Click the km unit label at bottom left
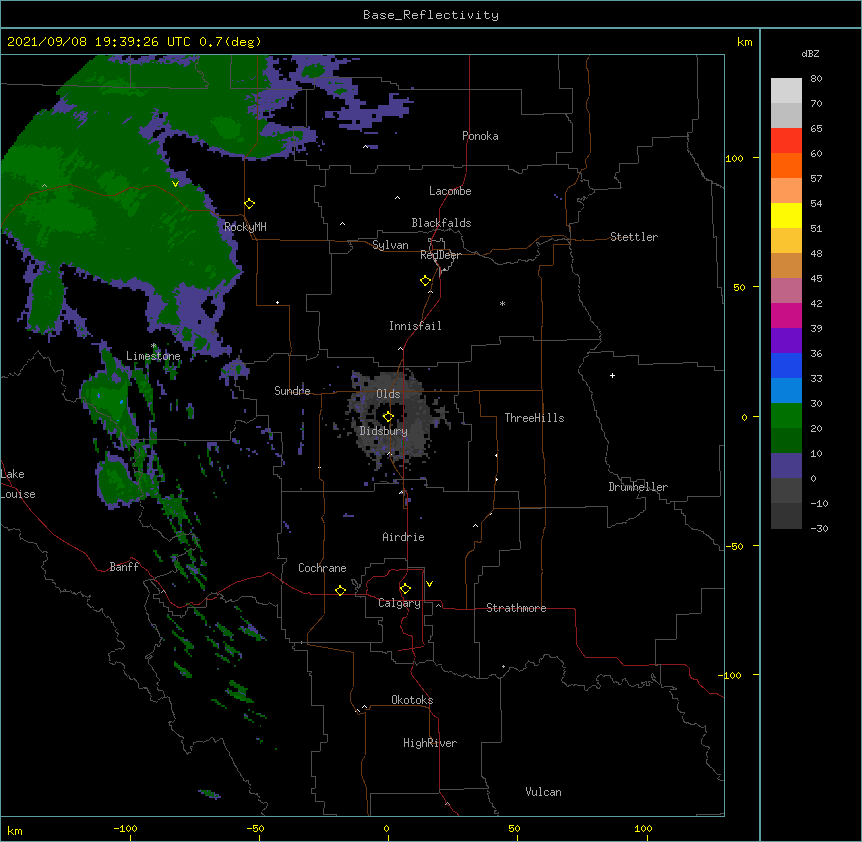 (15, 831)
